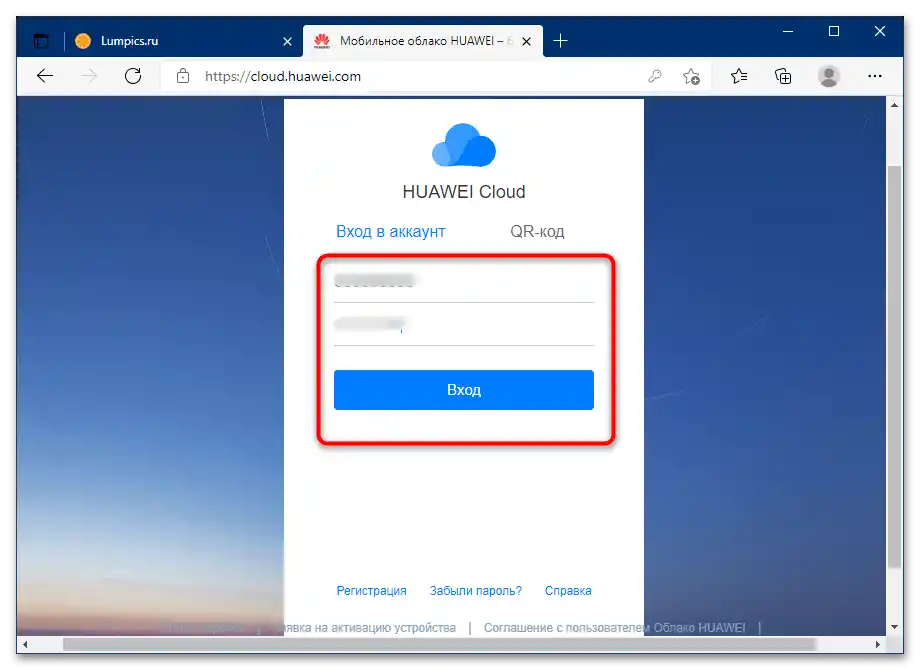Open the Collections icon

pos(783,76)
